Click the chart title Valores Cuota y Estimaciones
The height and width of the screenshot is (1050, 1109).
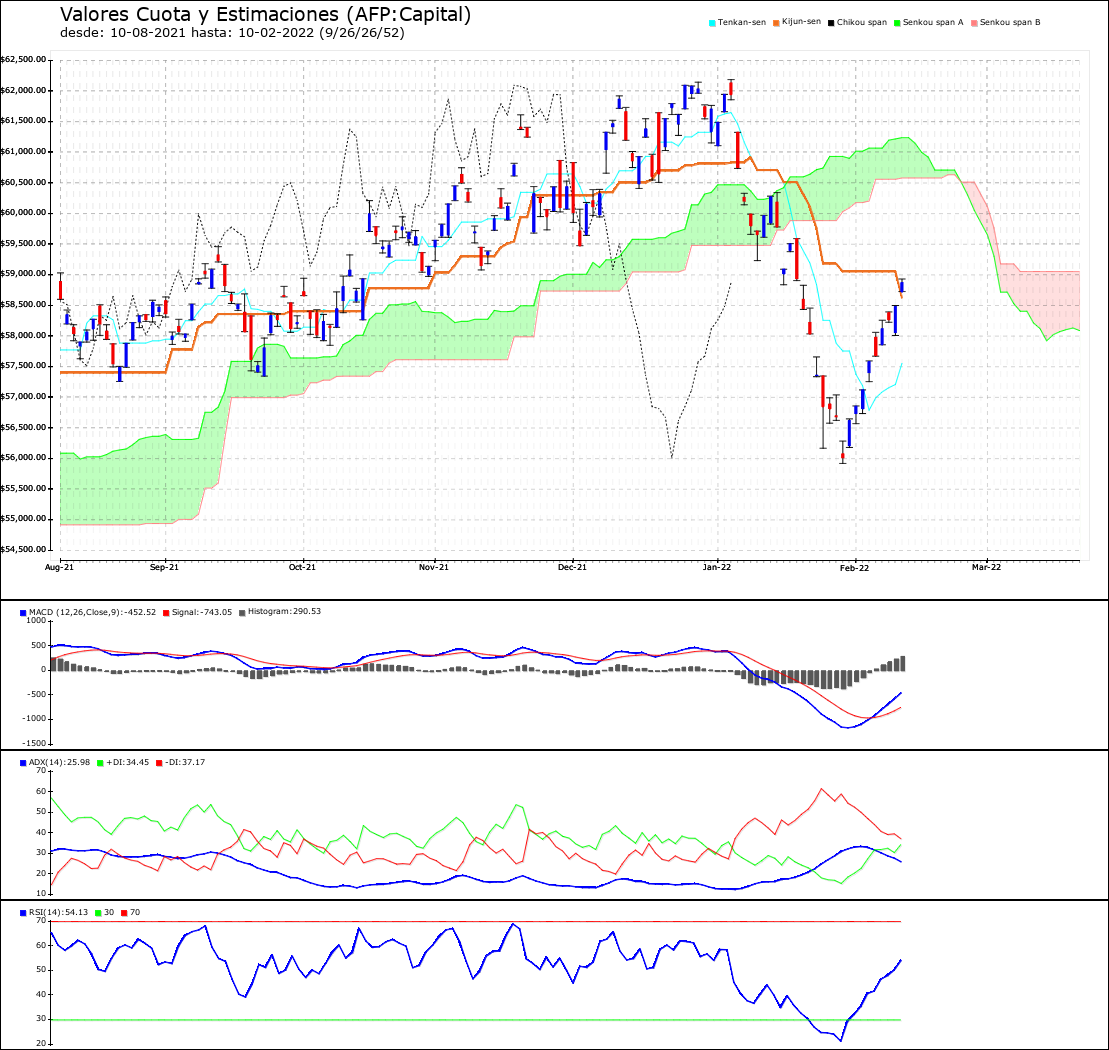(265, 14)
